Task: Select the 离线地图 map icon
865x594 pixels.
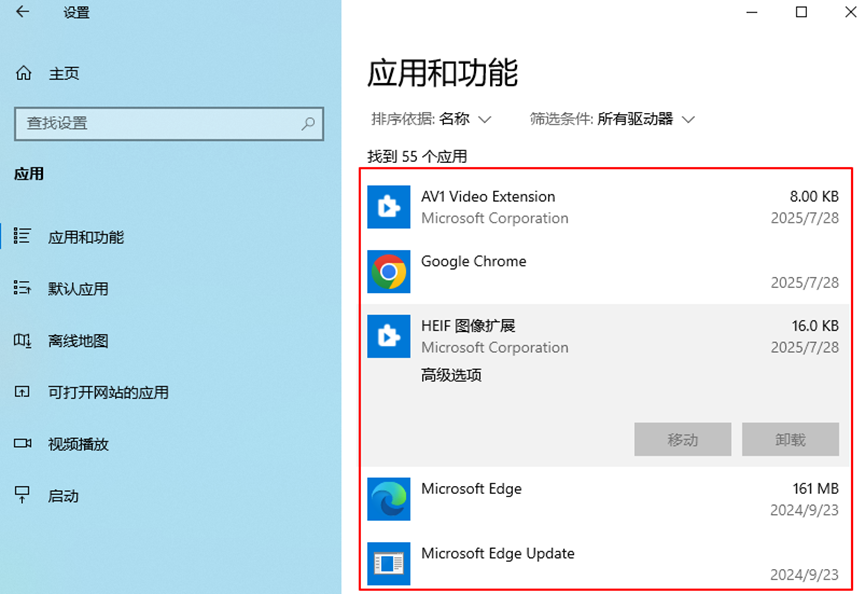Action: [x=22, y=340]
